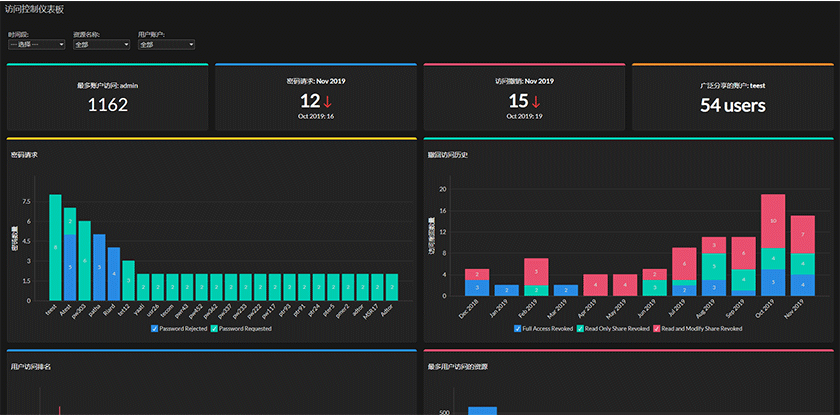Expand the 资源名称 resource name dropdown
This screenshot has width=840, height=417.
coord(101,45)
